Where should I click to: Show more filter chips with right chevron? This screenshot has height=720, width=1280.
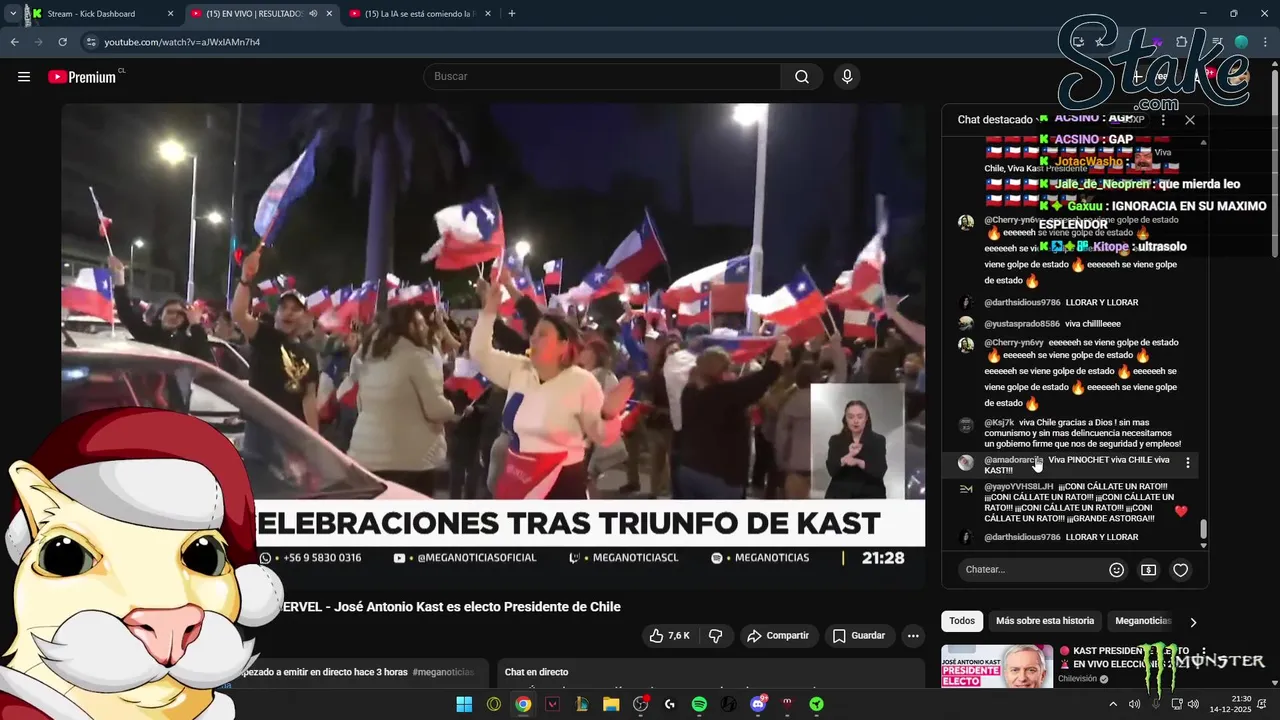[x=1193, y=622]
